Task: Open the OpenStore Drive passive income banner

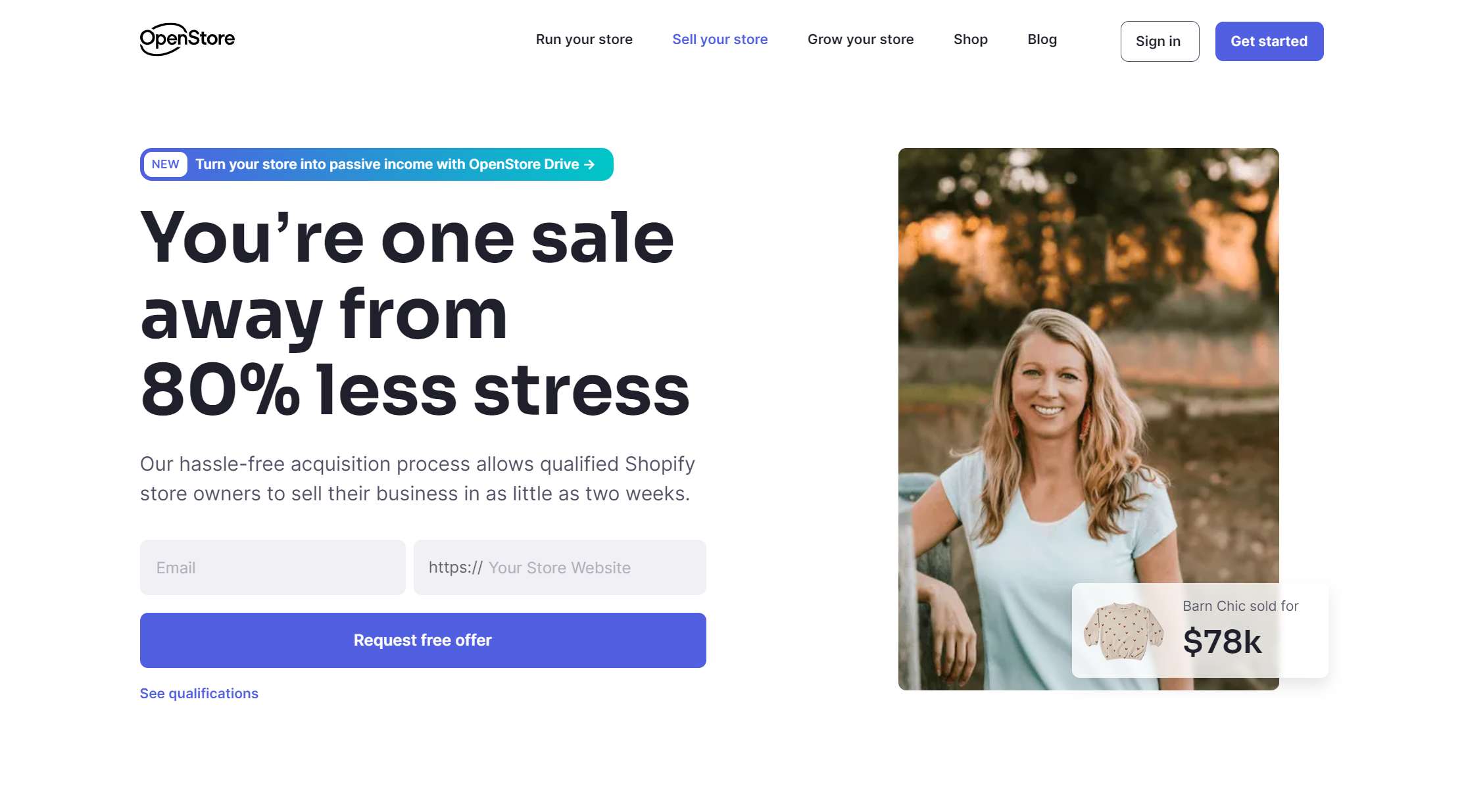Action: [x=376, y=164]
